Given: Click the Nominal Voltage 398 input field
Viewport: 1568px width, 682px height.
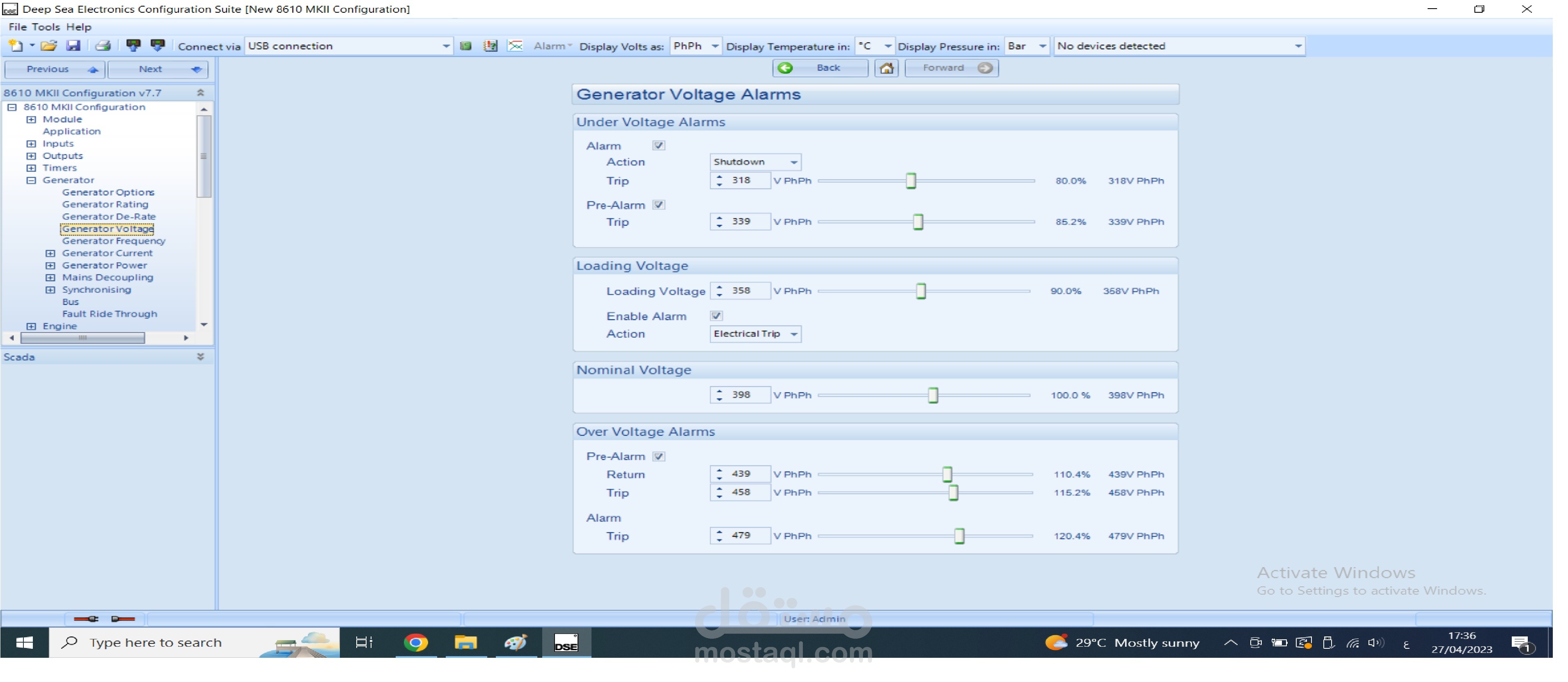Looking at the screenshot, I should (x=741, y=395).
